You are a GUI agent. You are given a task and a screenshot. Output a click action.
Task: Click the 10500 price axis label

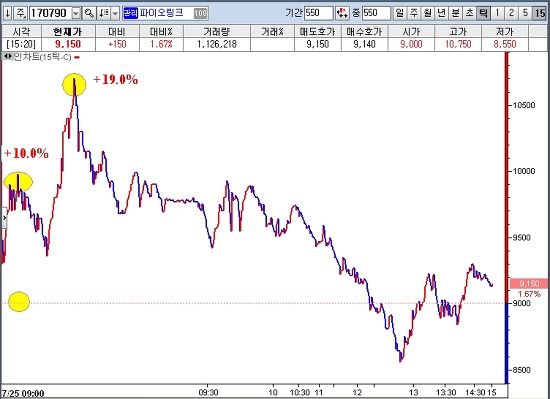pos(524,105)
